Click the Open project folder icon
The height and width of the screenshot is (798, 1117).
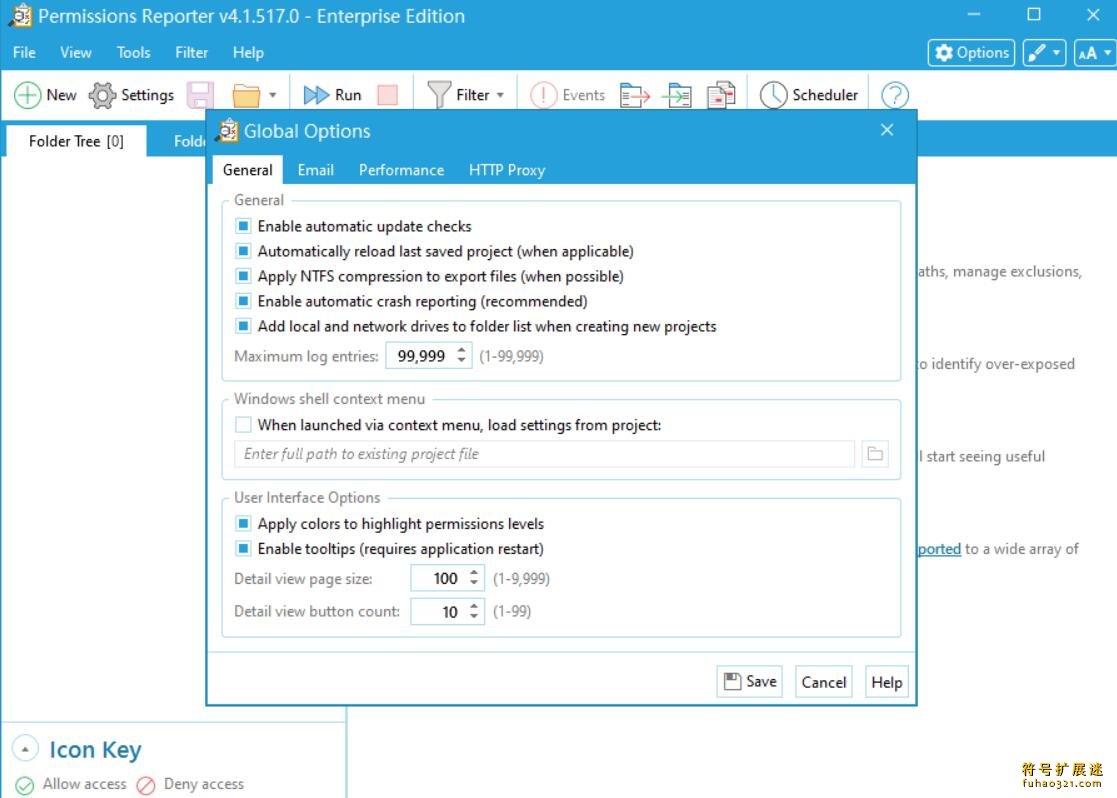(x=246, y=95)
